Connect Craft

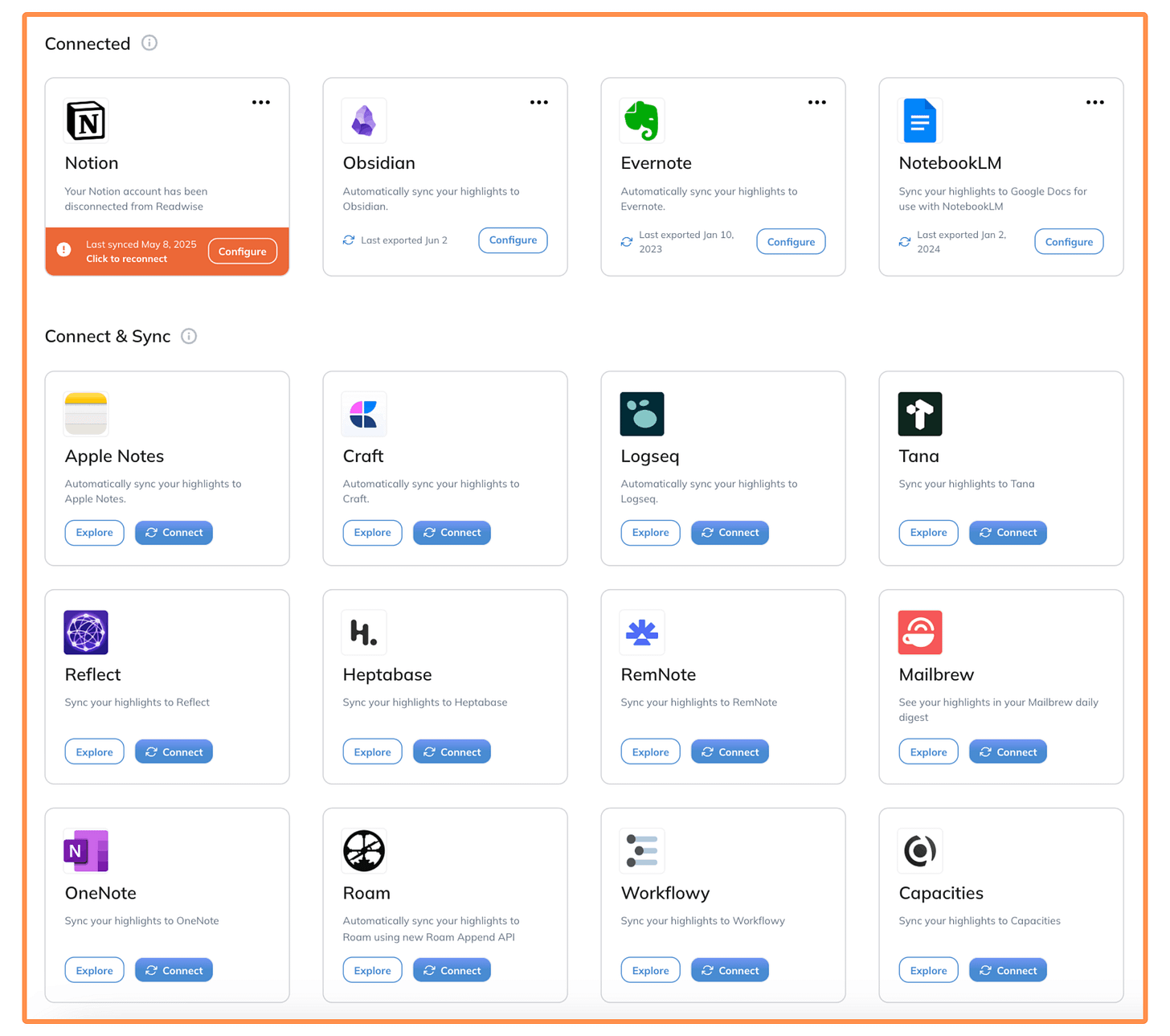tap(452, 533)
